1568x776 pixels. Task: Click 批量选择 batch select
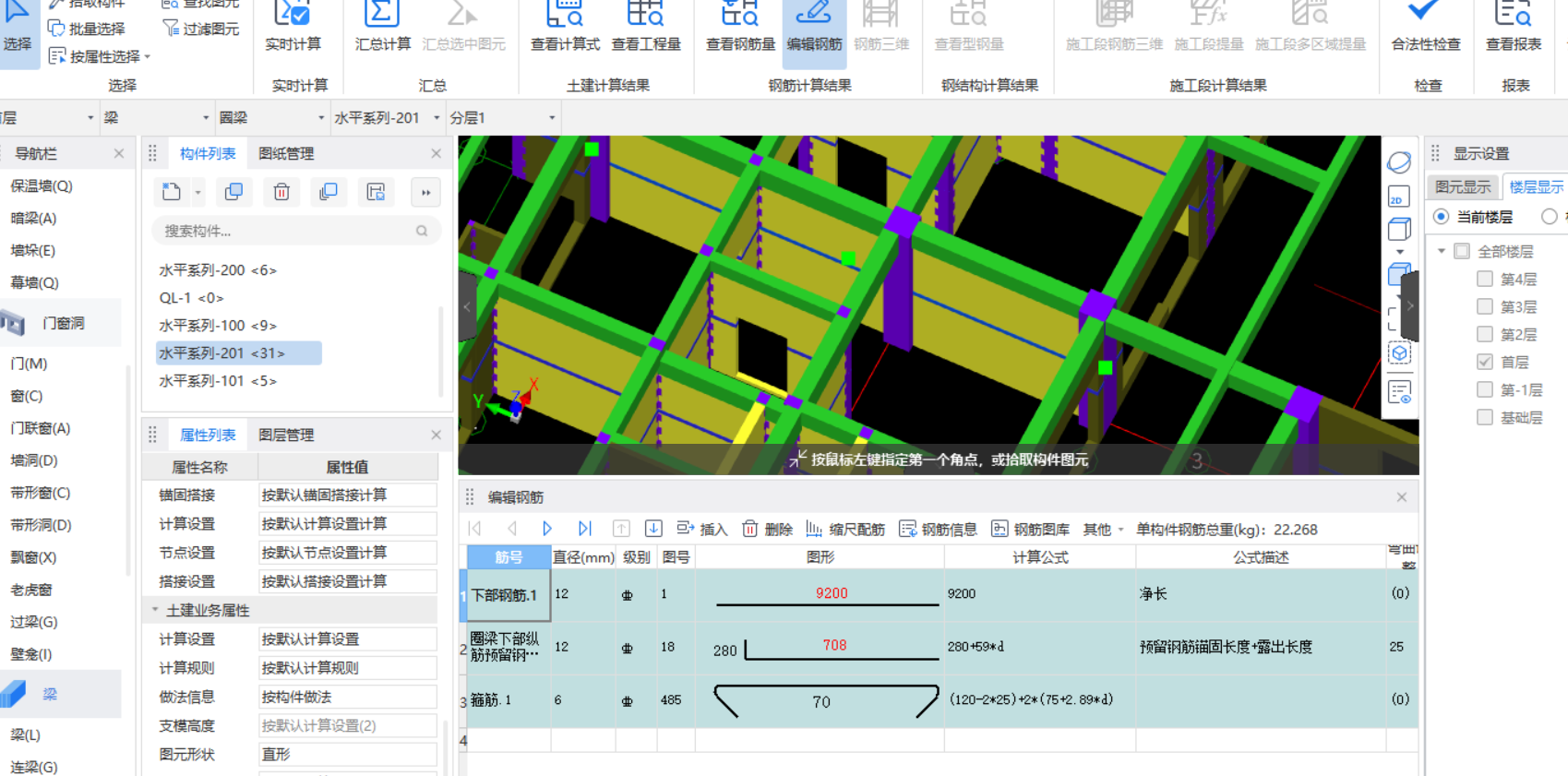[x=87, y=29]
